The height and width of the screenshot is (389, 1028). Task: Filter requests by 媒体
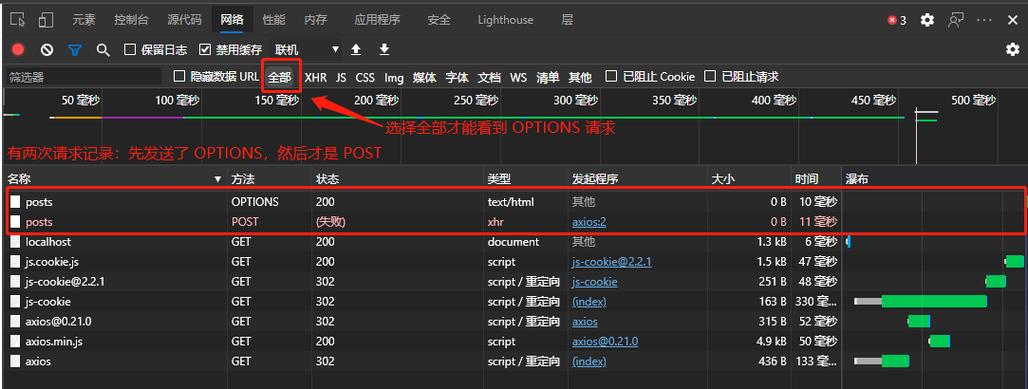tap(424, 77)
